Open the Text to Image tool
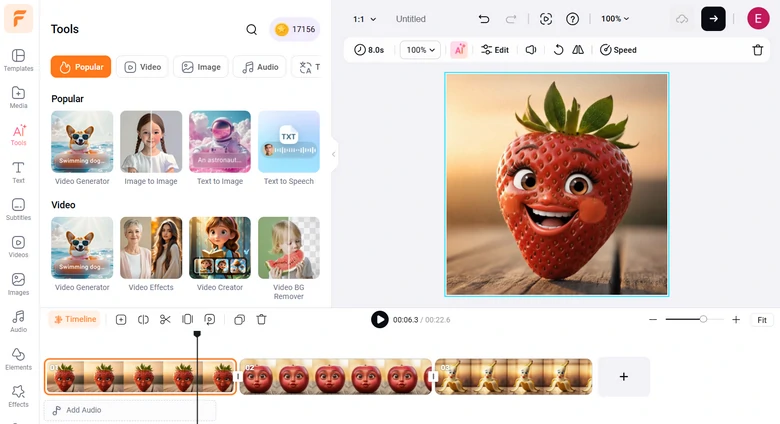Screen dimensions: 780x424 coord(220,148)
